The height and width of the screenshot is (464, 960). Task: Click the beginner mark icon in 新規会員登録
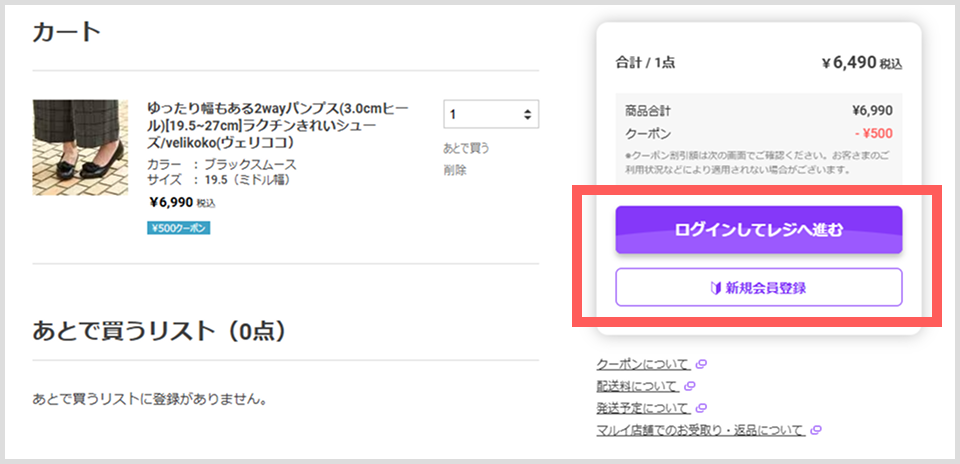716,288
